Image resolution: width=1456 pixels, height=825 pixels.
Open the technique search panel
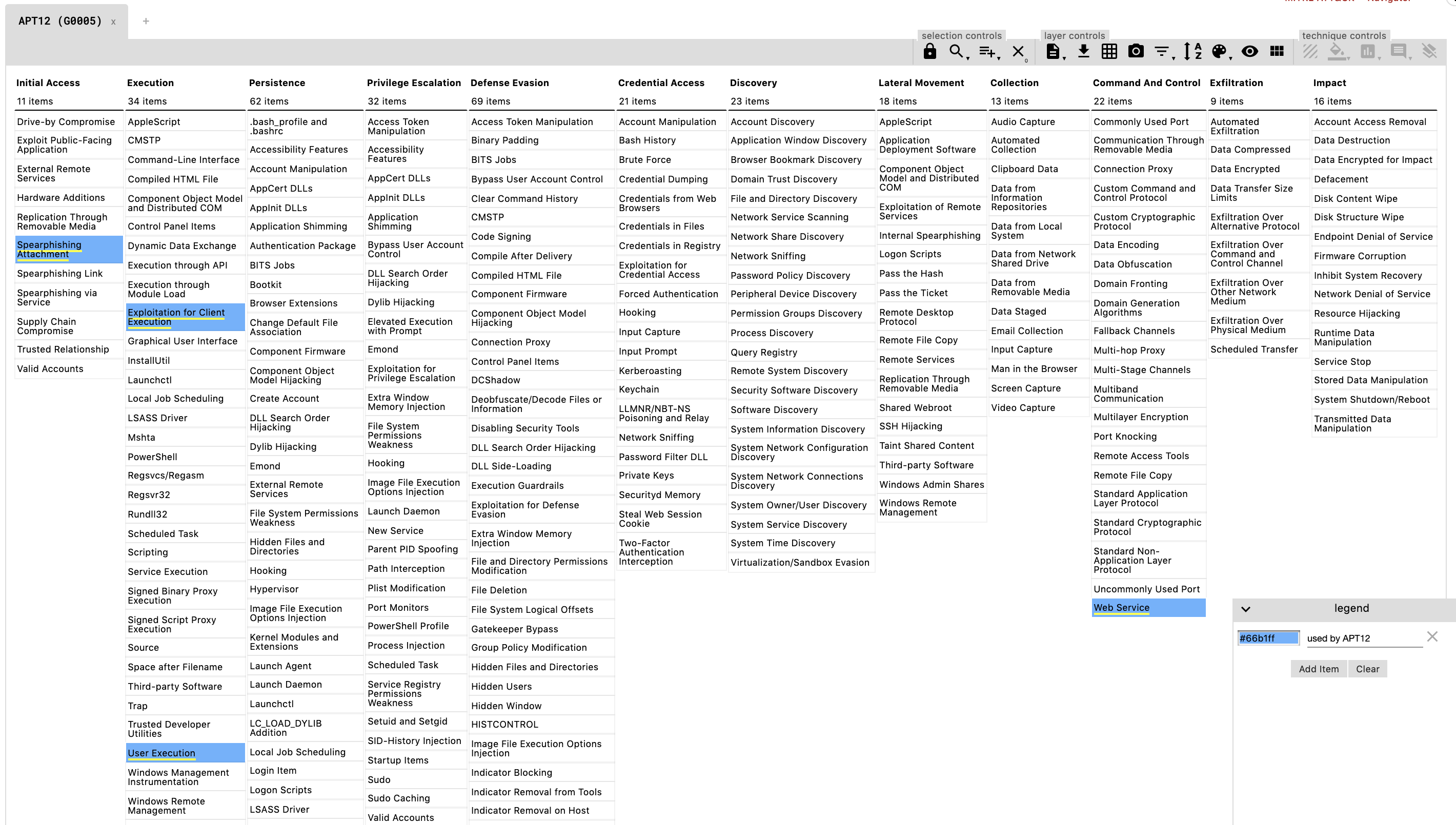[957, 52]
